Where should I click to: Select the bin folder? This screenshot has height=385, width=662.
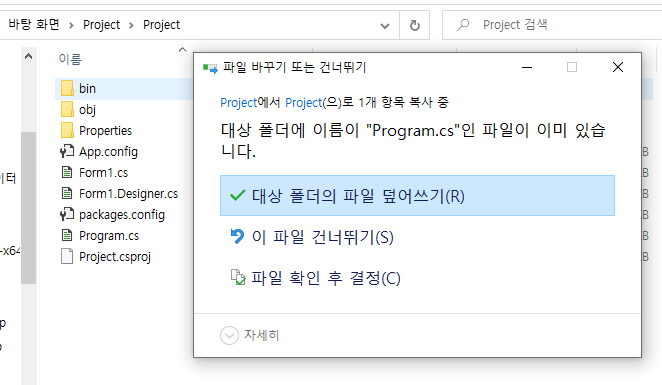click(87, 89)
